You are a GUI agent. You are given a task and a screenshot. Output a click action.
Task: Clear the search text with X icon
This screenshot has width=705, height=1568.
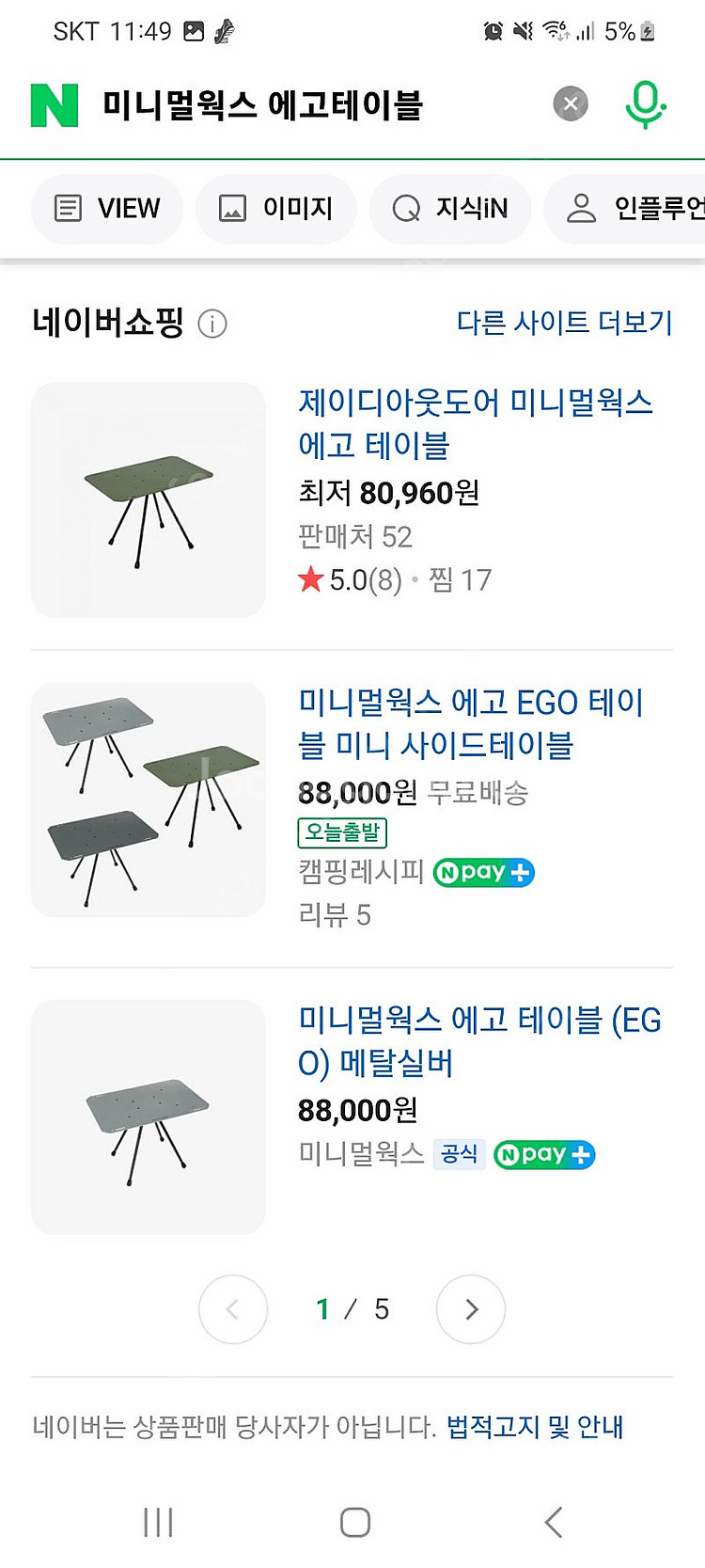click(x=570, y=103)
